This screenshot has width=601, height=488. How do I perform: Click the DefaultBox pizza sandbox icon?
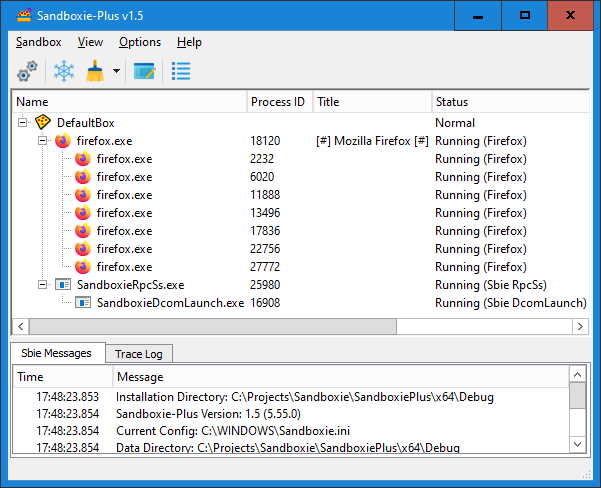click(43, 122)
